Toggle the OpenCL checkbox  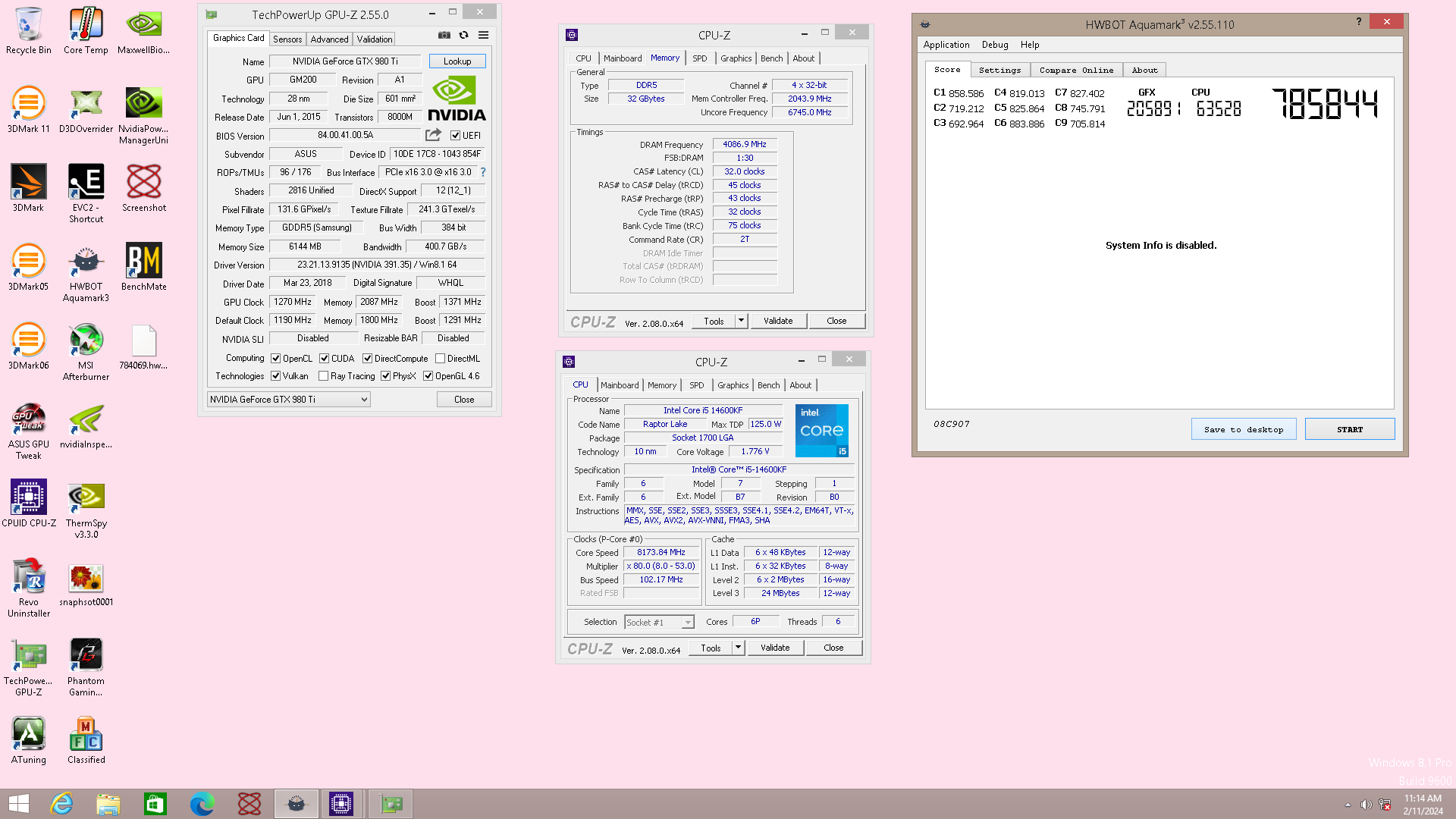276,359
